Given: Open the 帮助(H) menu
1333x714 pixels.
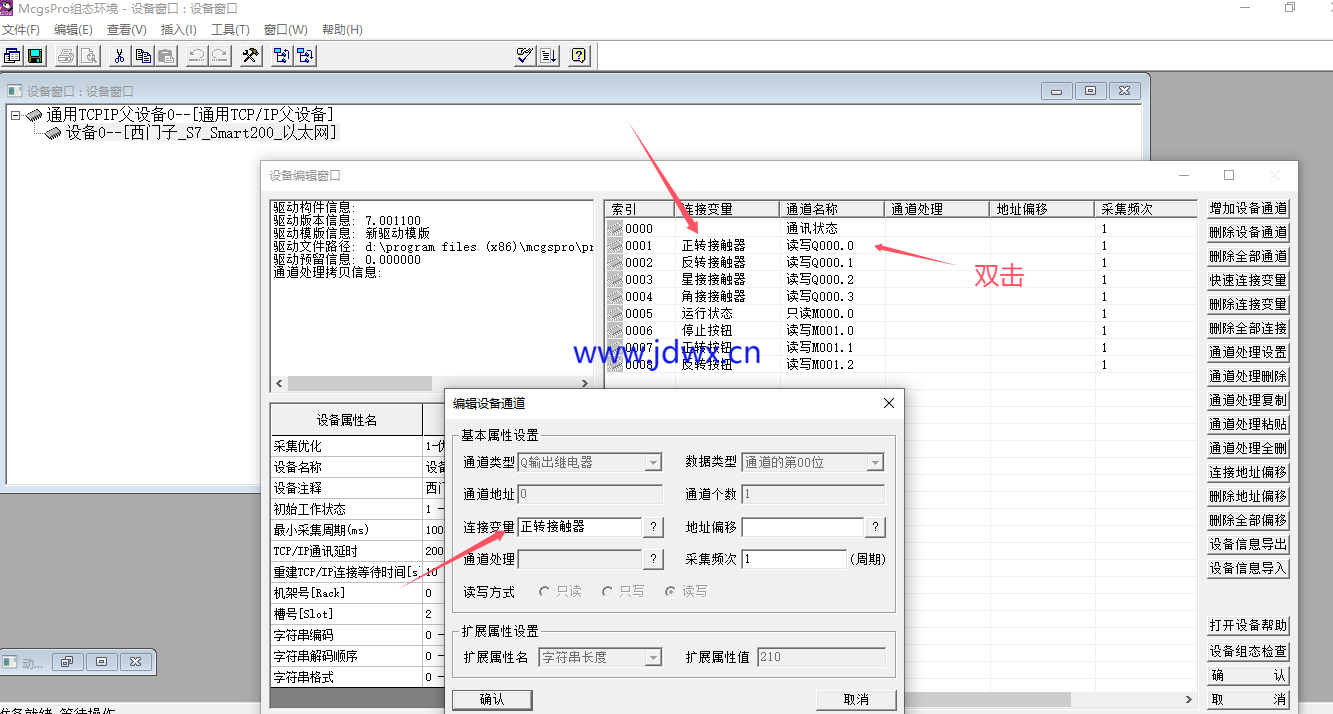Looking at the screenshot, I should point(342,30).
